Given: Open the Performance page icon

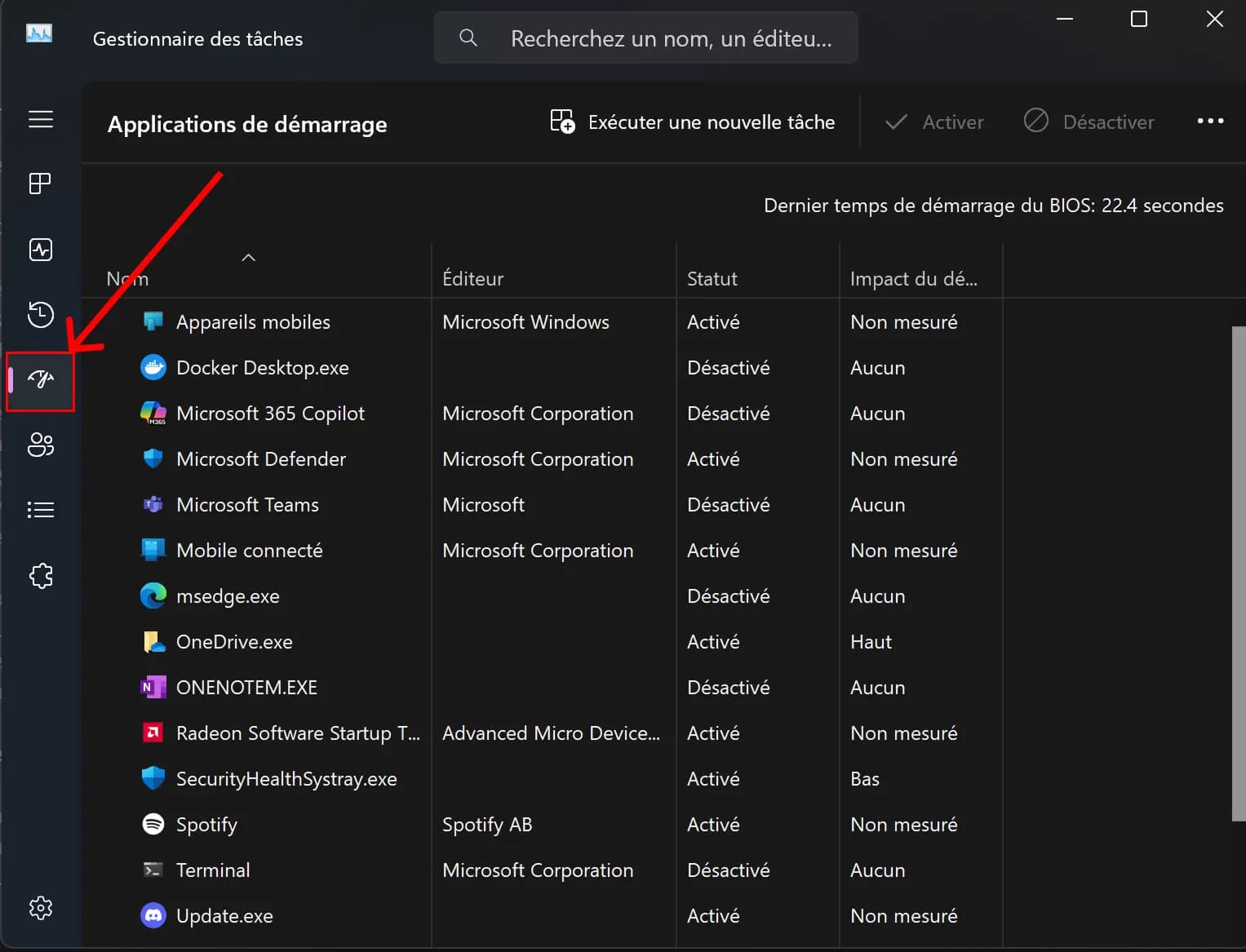Looking at the screenshot, I should [41, 250].
